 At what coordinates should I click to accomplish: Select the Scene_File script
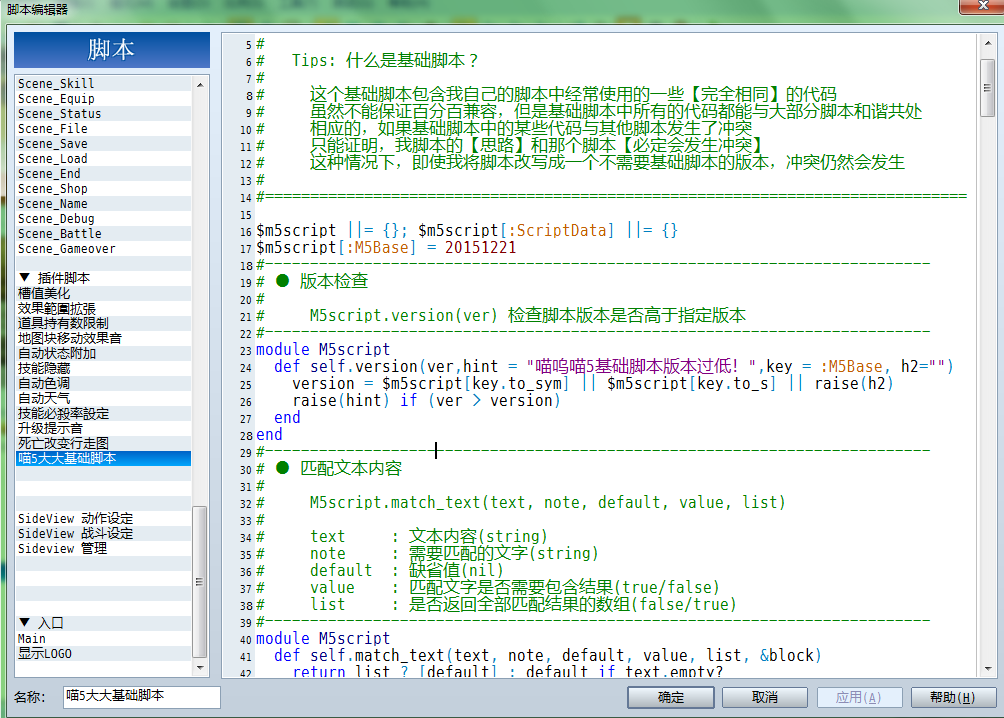click(103, 129)
